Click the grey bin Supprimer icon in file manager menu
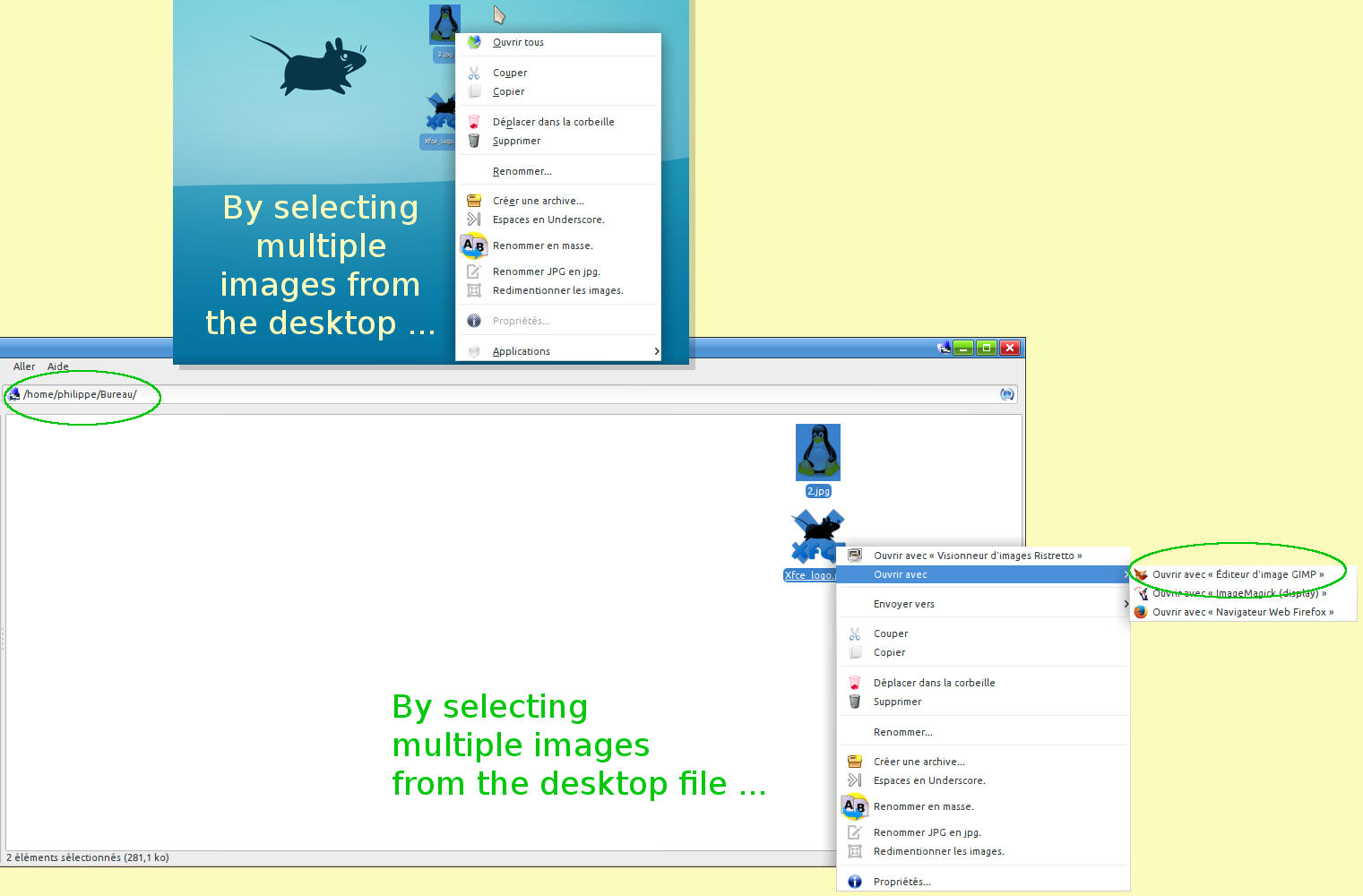The image size is (1363, 896). click(855, 702)
